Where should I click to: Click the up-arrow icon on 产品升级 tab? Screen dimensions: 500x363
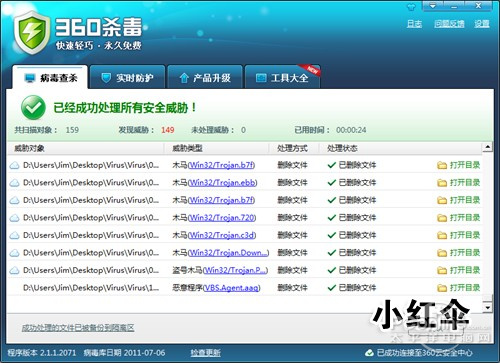tap(184, 78)
